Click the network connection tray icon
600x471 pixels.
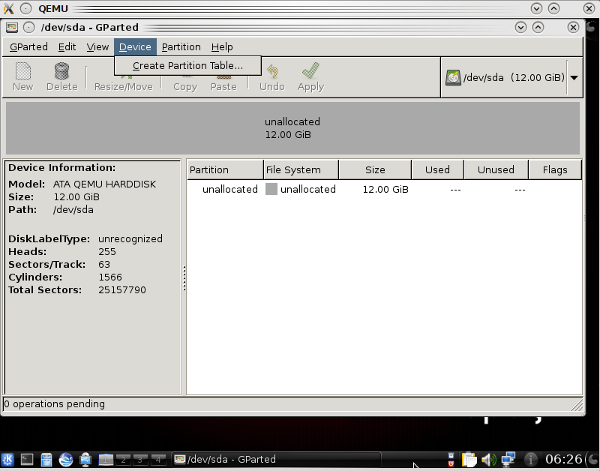pyautogui.click(x=508, y=459)
